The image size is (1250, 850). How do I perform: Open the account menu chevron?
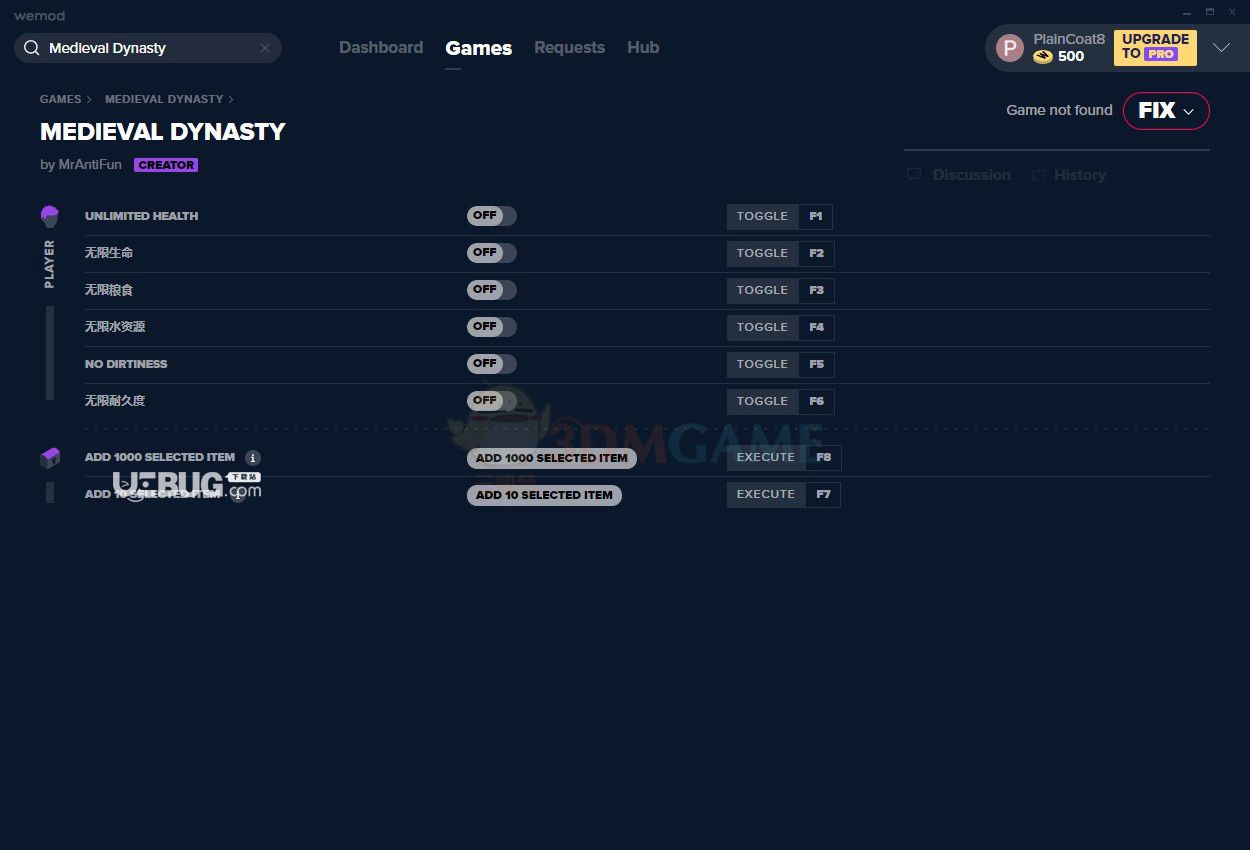pyautogui.click(x=1221, y=48)
